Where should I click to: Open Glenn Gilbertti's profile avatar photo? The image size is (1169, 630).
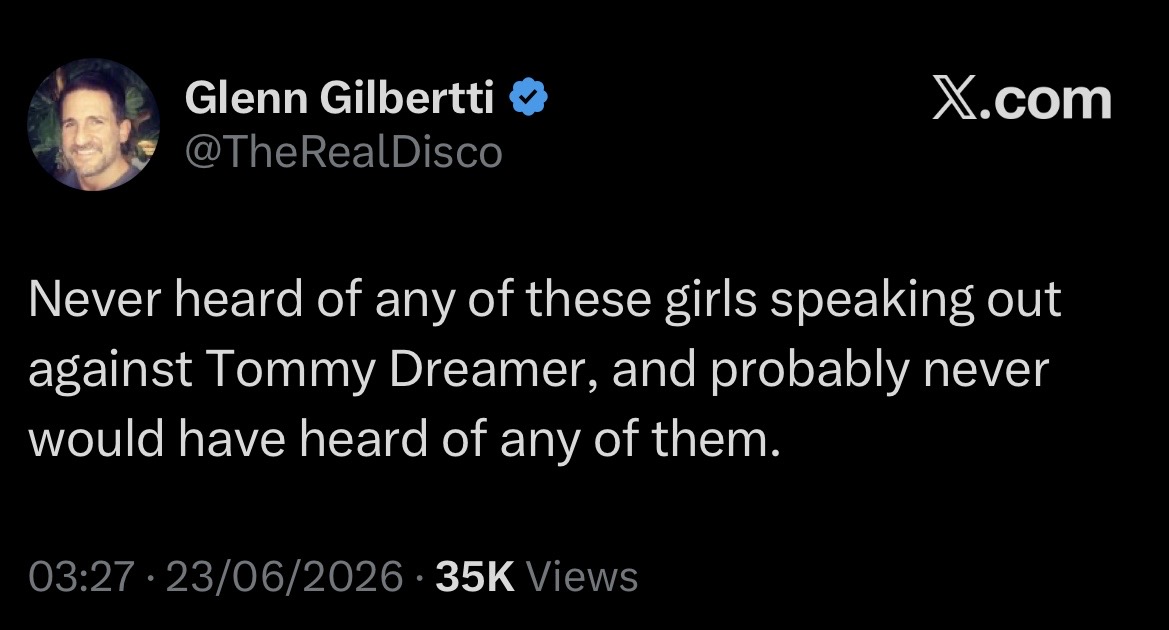tap(94, 125)
